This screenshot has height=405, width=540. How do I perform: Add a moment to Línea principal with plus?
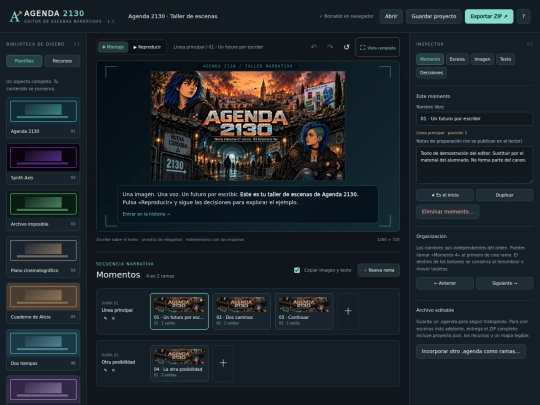(x=348, y=311)
